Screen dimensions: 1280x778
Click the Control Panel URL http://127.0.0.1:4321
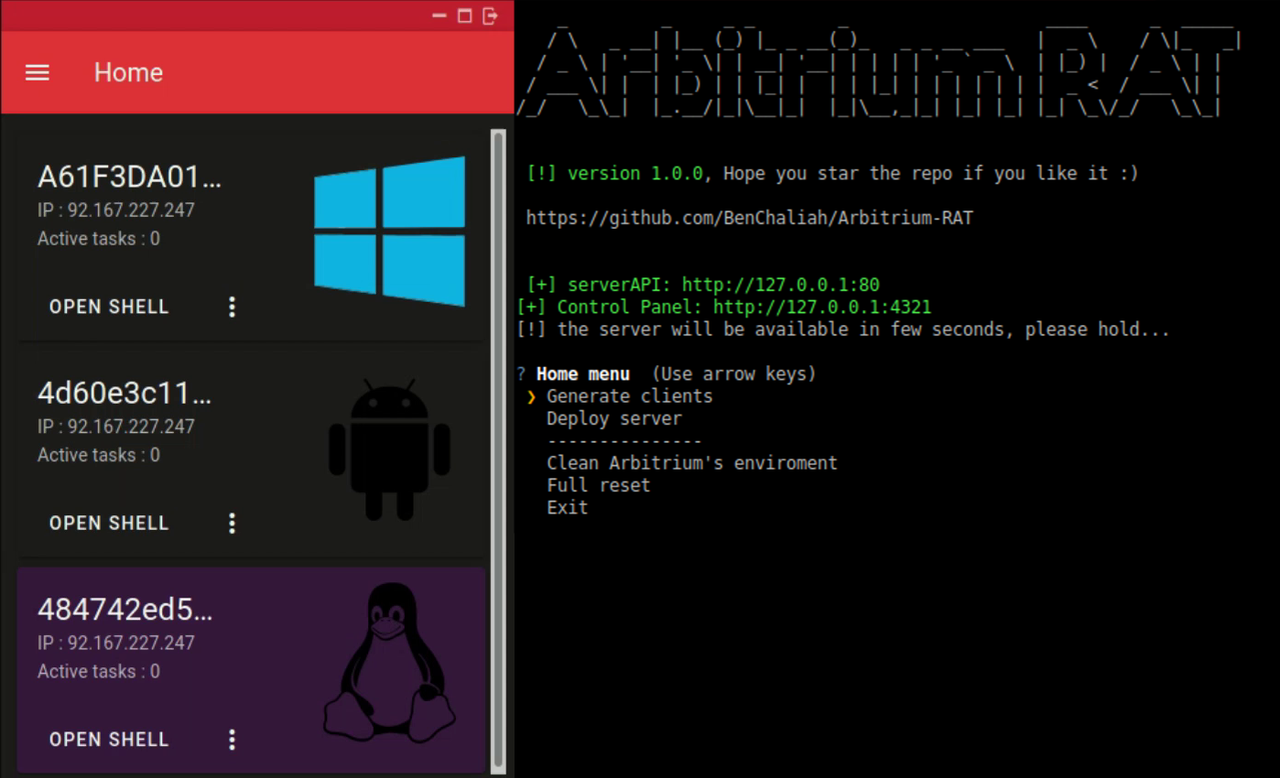[x=822, y=307]
